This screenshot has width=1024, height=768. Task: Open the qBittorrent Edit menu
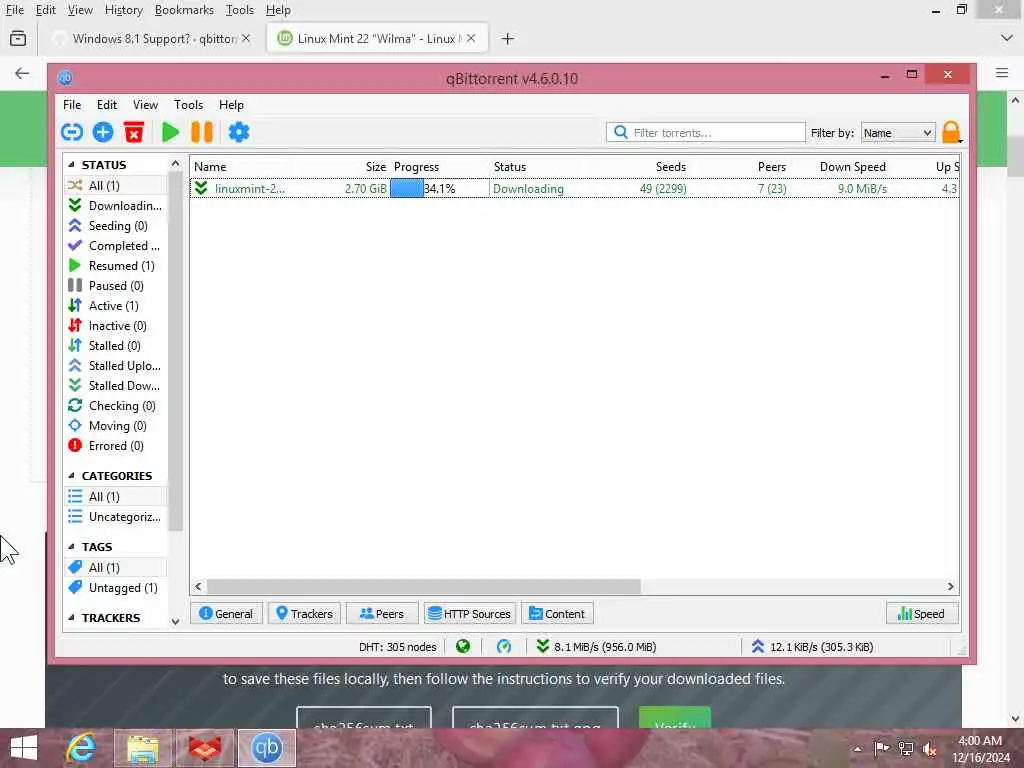tap(106, 105)
